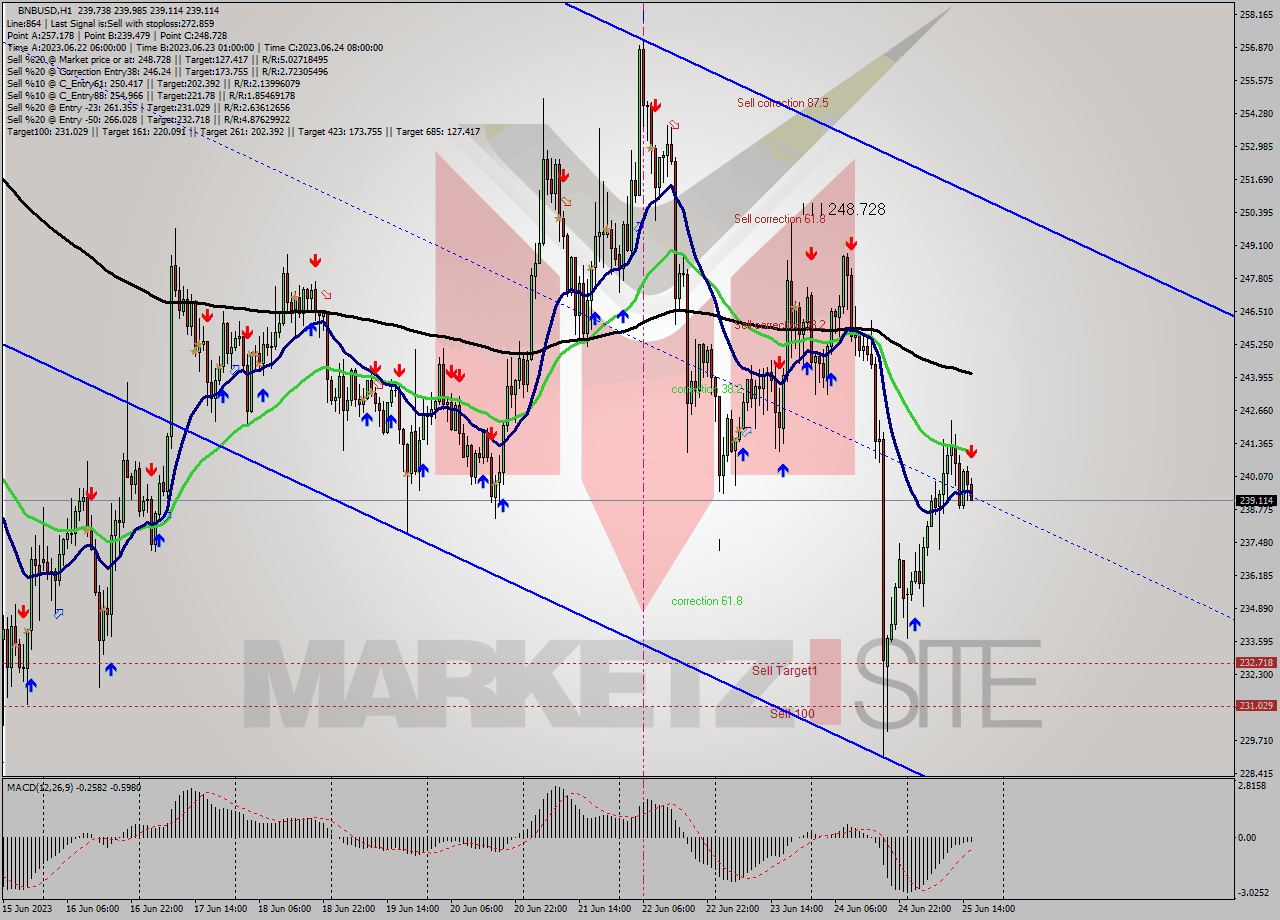Select the 'Sell %20 @ Entry -23: 261.355' line
This screenshot has height=920, width=1280.
(148, 107)
